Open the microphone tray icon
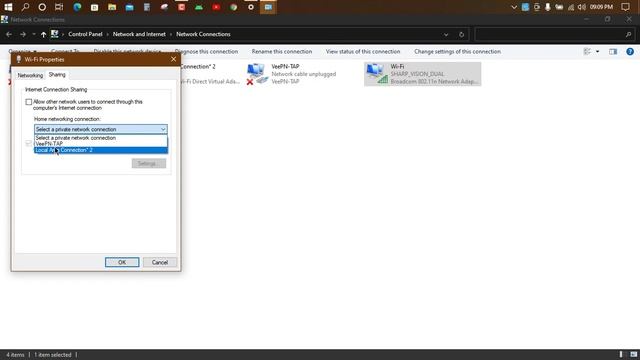The width and height of the screenshot is (640, 360). coord(548,7)
